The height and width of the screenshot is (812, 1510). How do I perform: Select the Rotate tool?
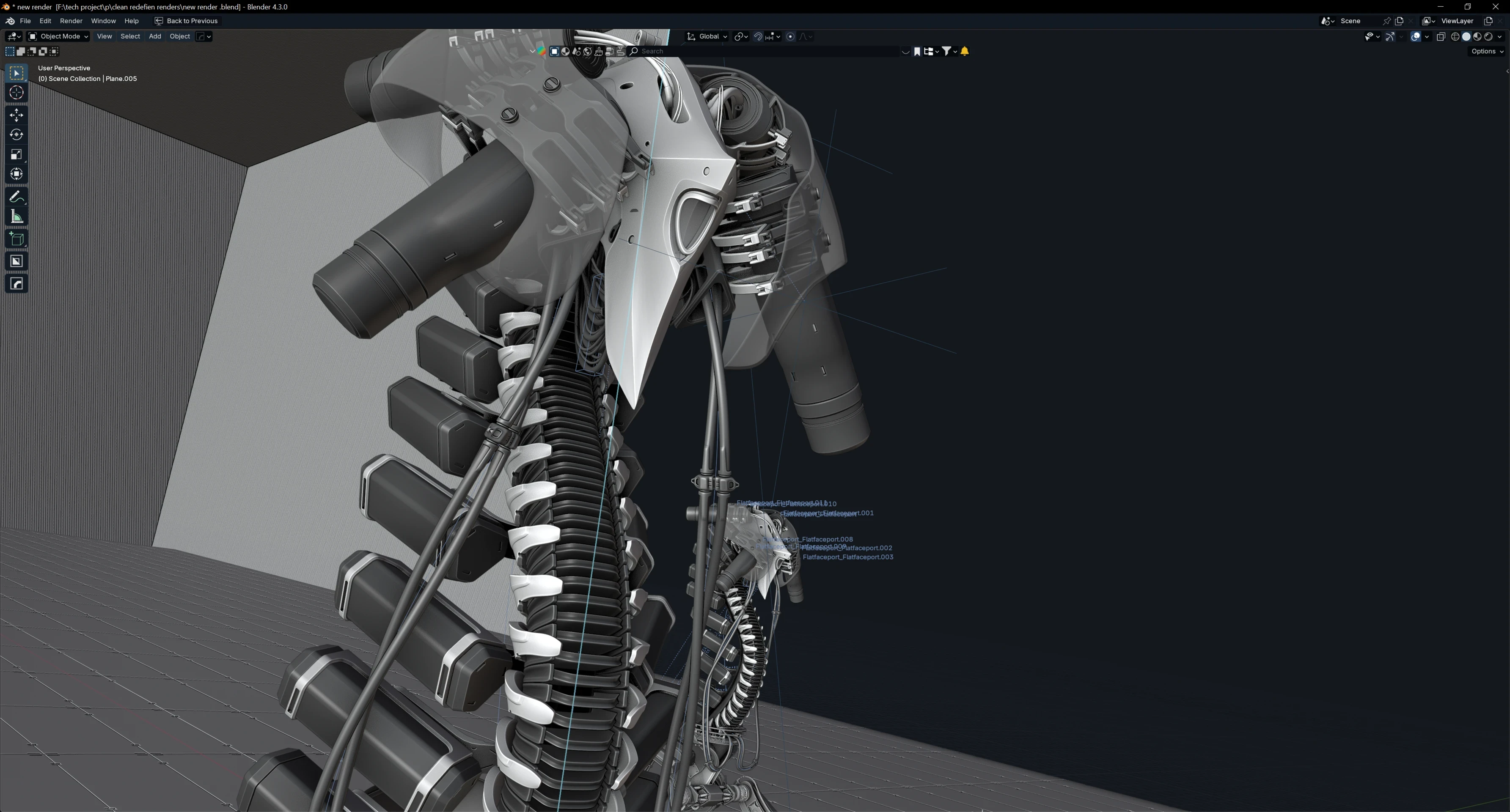coord(17,135)
